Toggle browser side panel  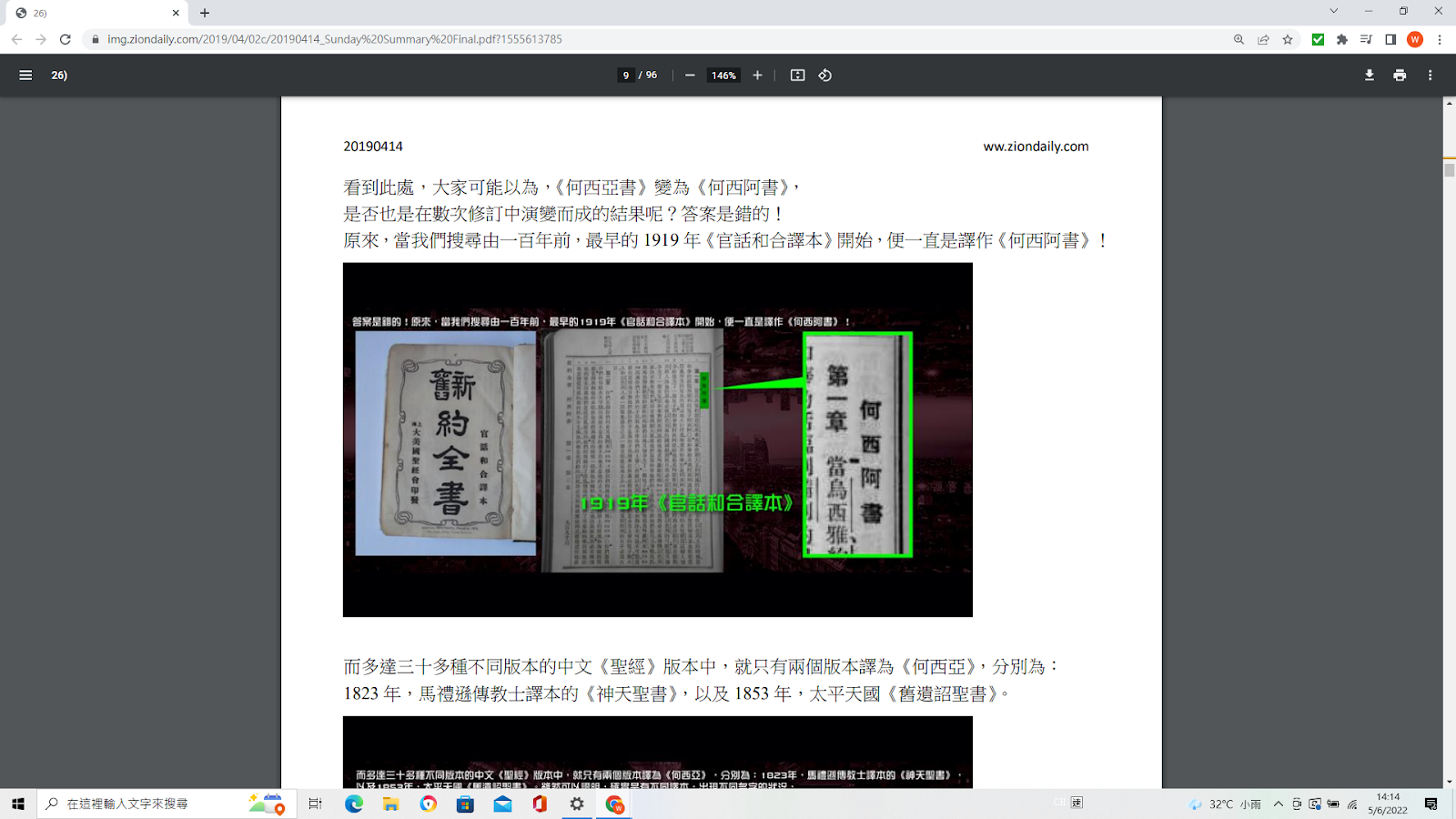[x=1390, y=39]
